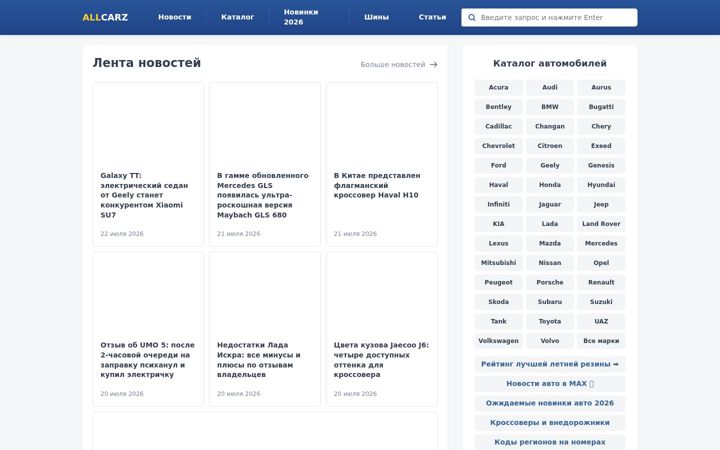
Task: Click the Galaxy TT article thumbnail image
Action: 148,123
